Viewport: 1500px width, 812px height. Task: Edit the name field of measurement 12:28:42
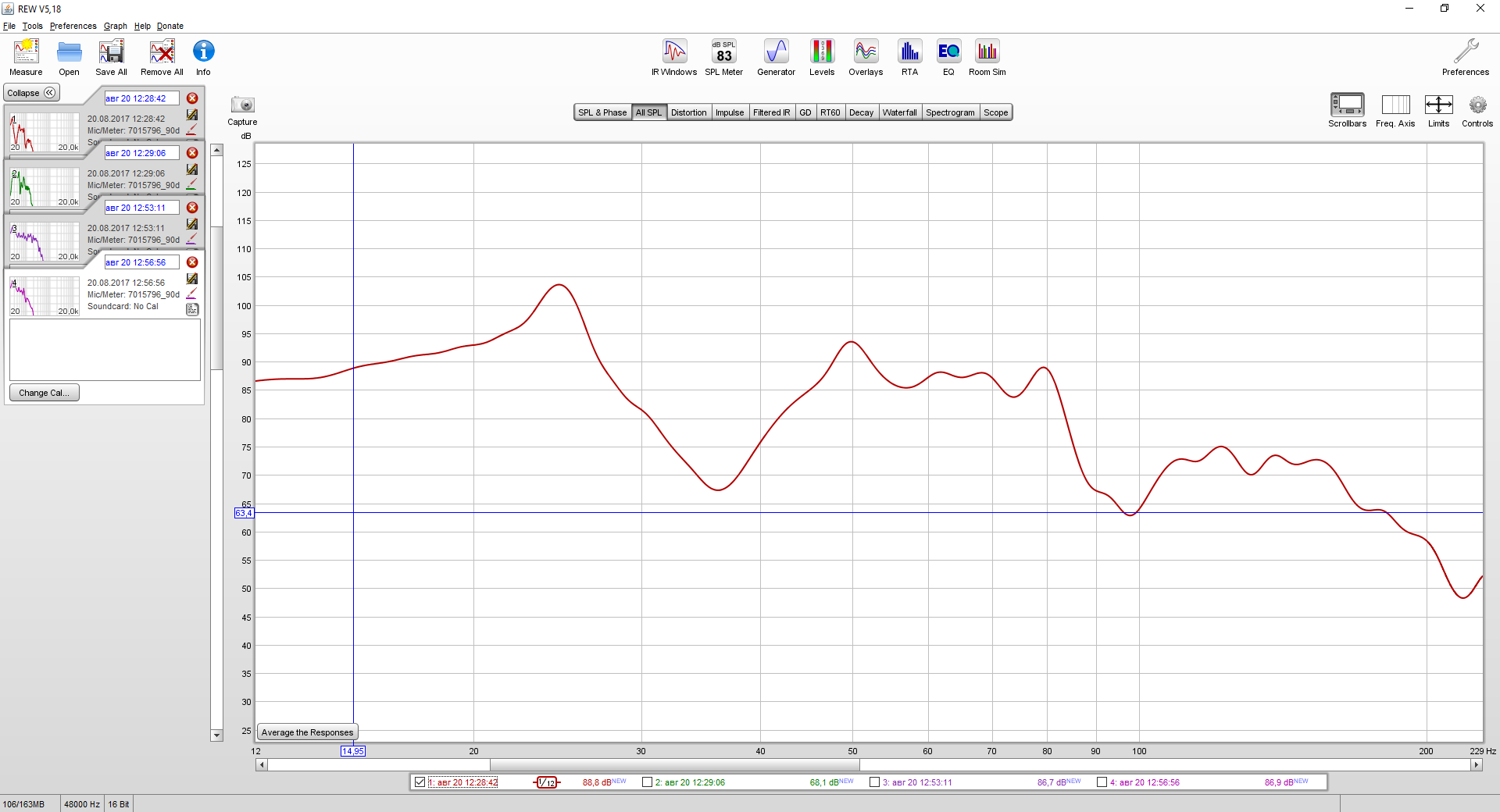click(x=141, y=98)
